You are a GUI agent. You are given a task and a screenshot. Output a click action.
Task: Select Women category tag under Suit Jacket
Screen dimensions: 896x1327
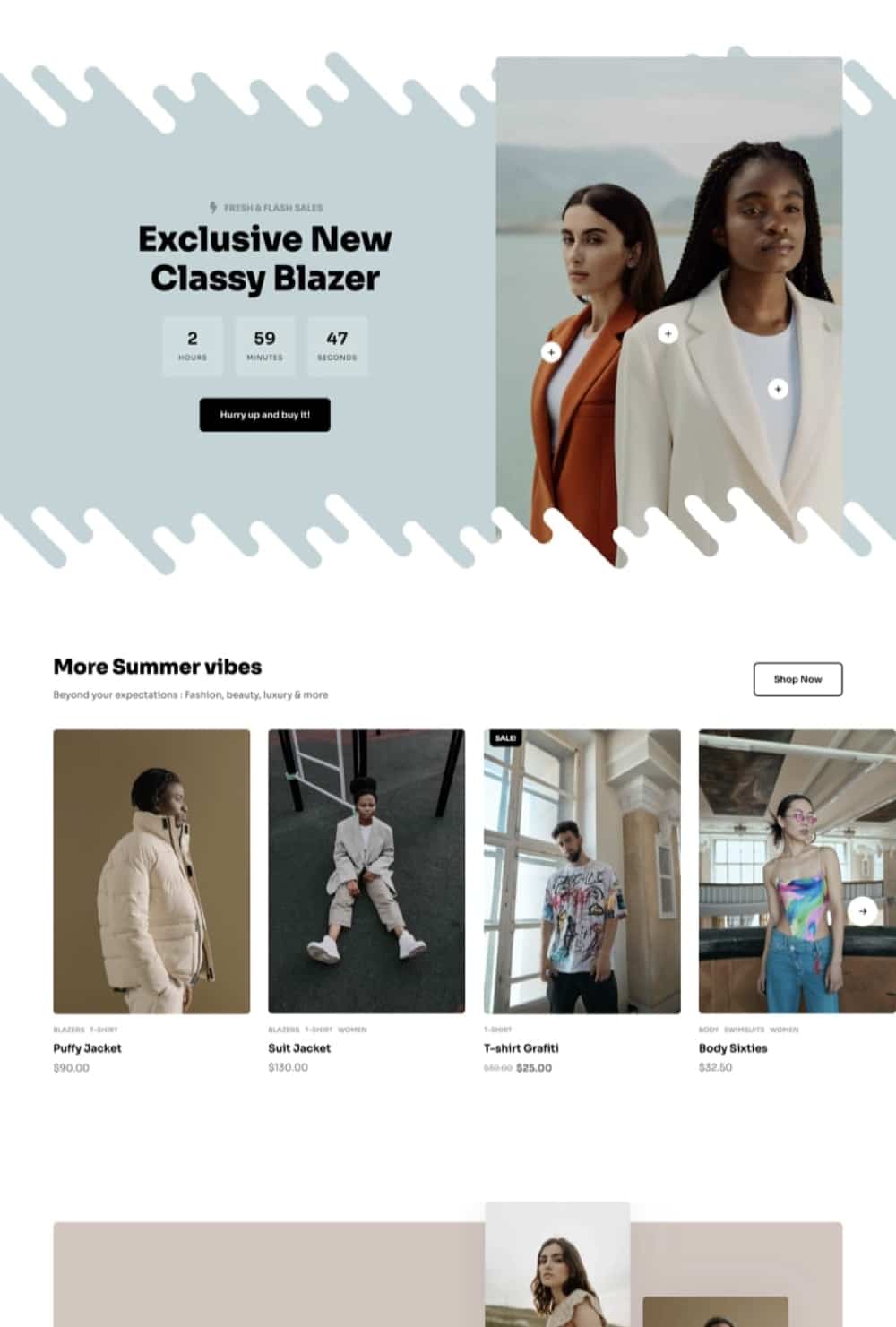[352, 1030]
